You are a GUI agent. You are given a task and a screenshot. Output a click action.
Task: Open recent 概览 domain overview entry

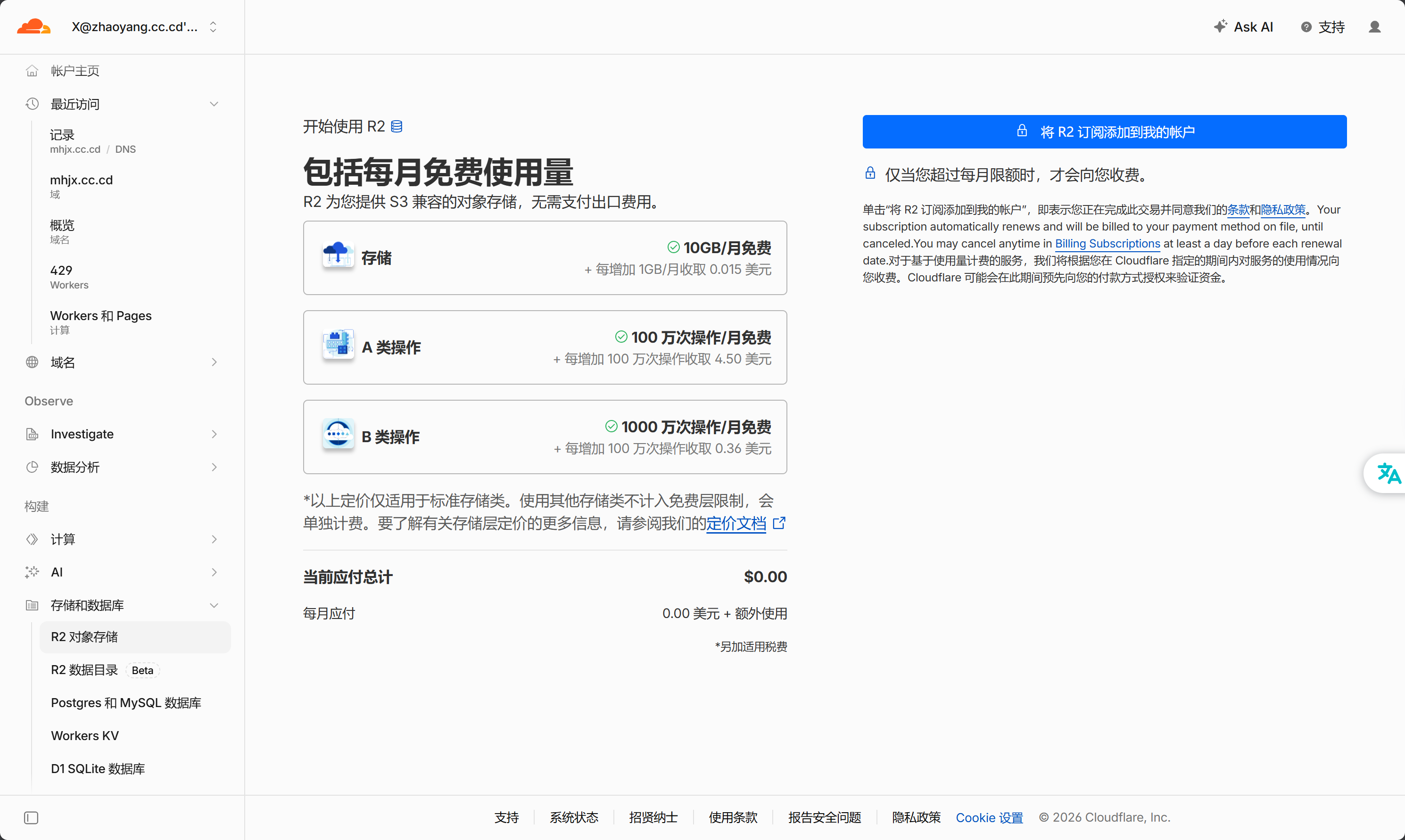click(62, 231)
